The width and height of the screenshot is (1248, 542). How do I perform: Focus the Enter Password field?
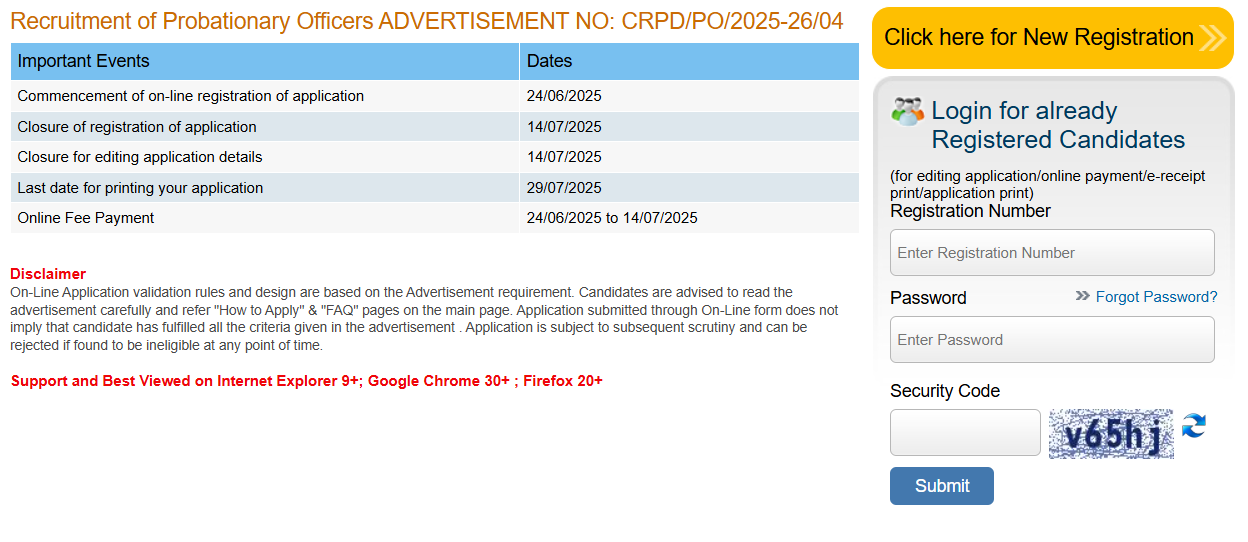(1052, 340)
